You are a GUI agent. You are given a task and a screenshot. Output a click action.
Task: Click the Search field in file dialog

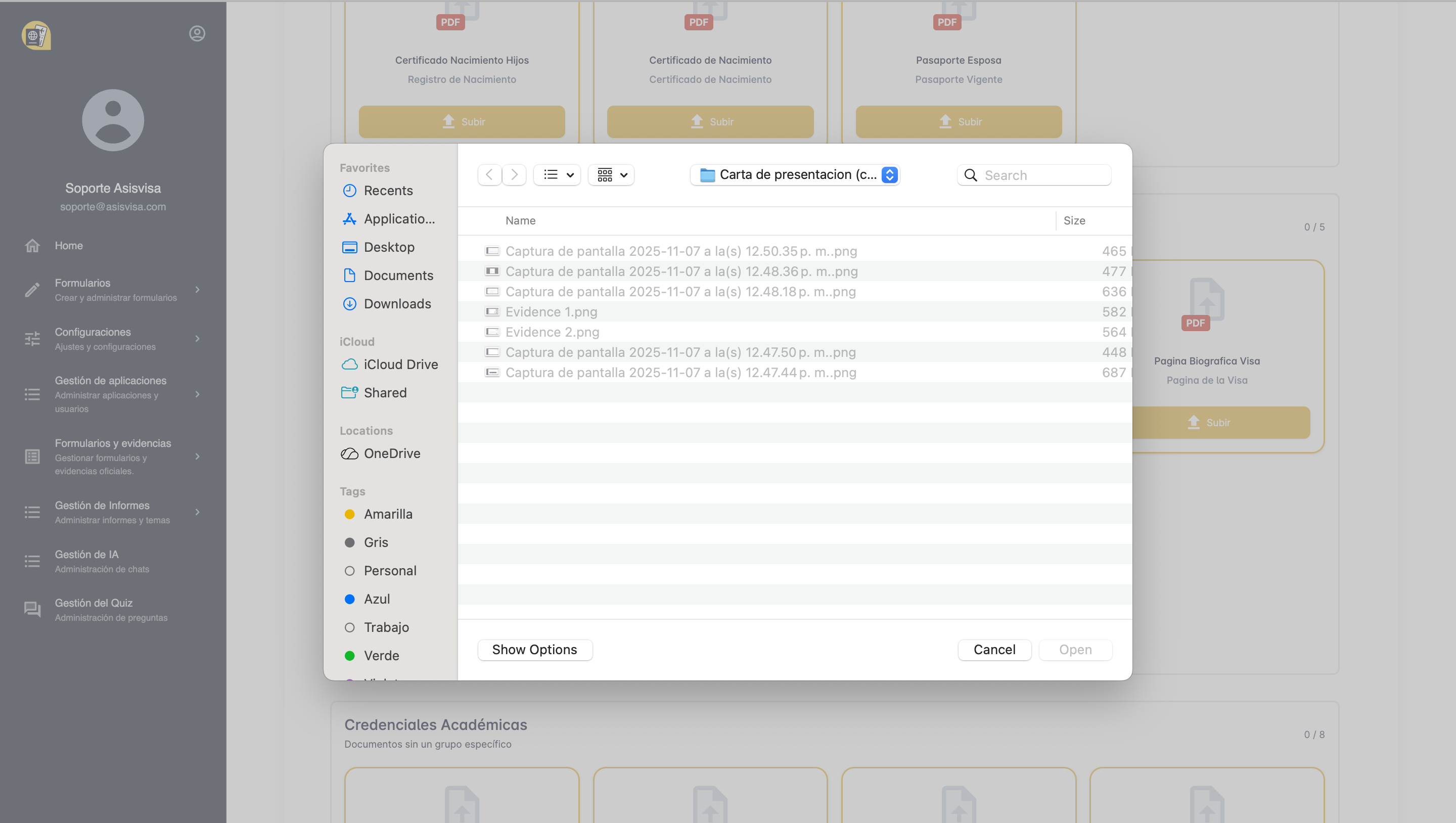pyautogui.click(x=1043, y=175)
